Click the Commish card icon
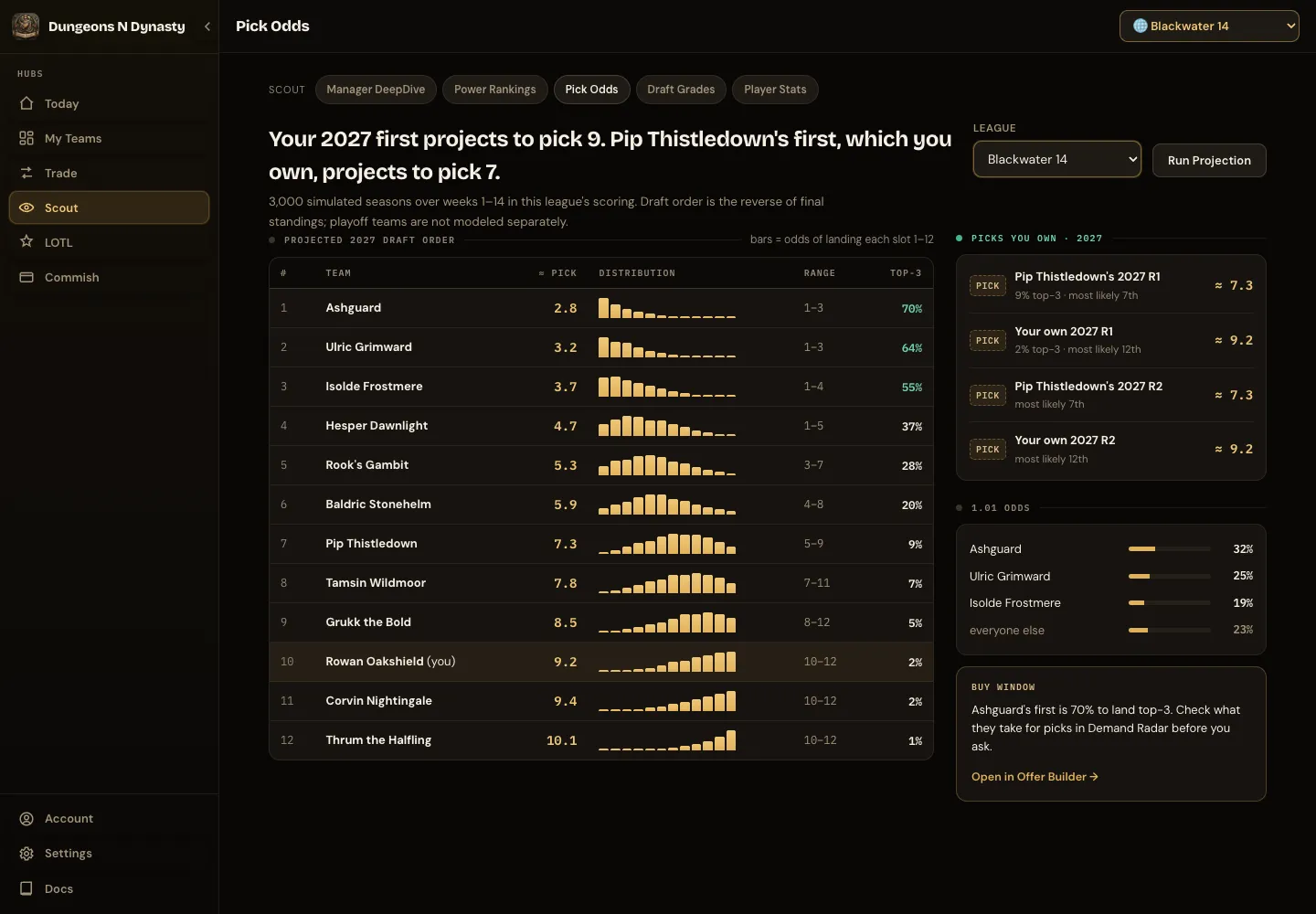 point(27,277)
